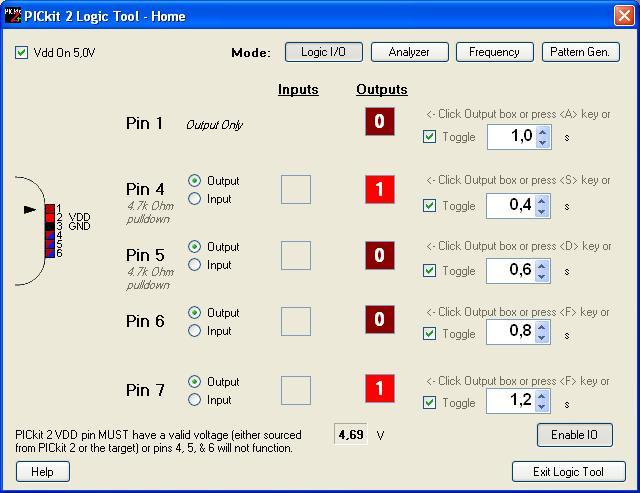Switch to Logic I/O mode
The height and width of the screenshot is (493, 640).
324,52
